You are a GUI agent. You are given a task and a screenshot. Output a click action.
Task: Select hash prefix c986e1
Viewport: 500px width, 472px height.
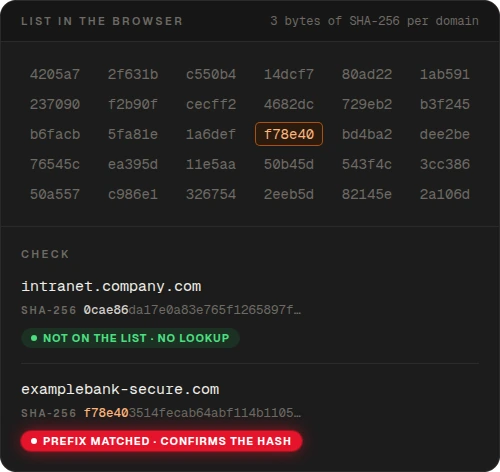[x=133, y=194]
